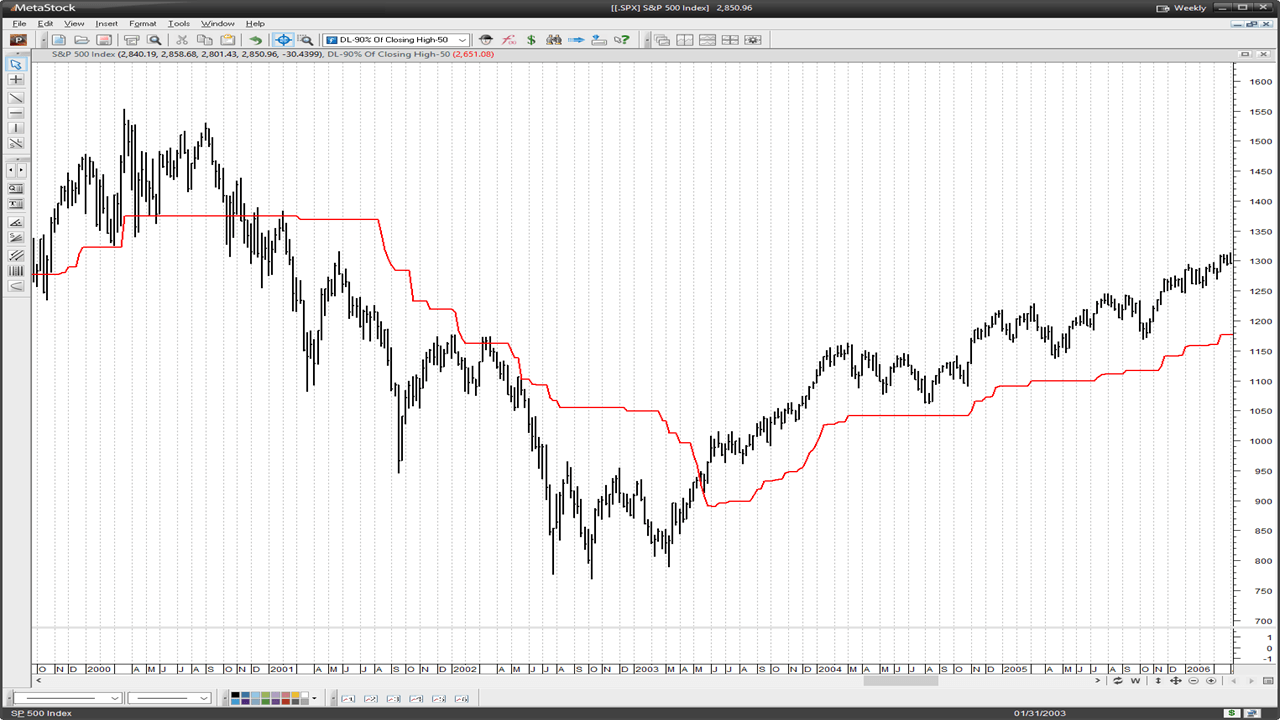Open the Edit menu
This screenshot has height=720, width=1280.
coord(46,23)
